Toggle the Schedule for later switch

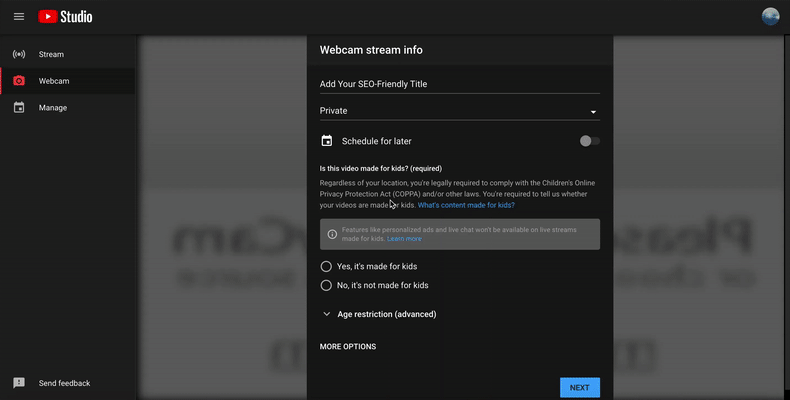pos(589,141)
